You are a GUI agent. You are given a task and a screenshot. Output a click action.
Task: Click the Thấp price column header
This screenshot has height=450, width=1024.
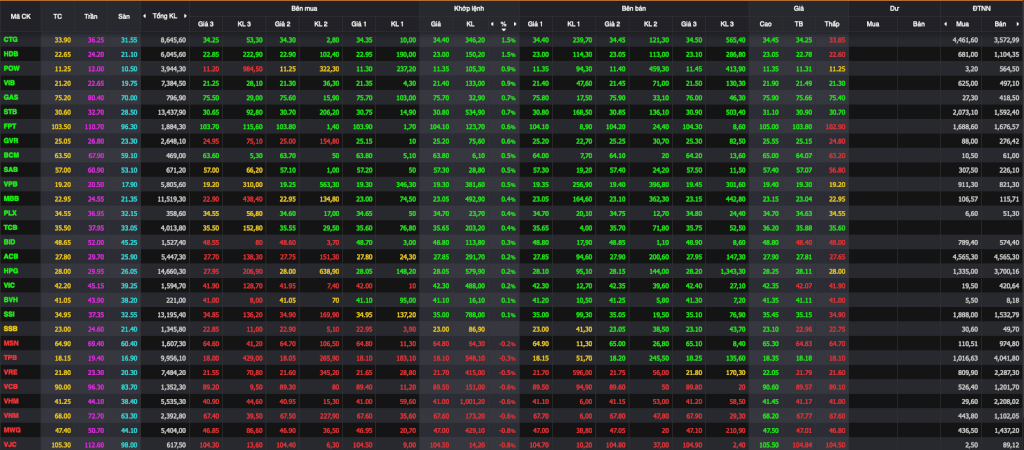click(831, 24)
